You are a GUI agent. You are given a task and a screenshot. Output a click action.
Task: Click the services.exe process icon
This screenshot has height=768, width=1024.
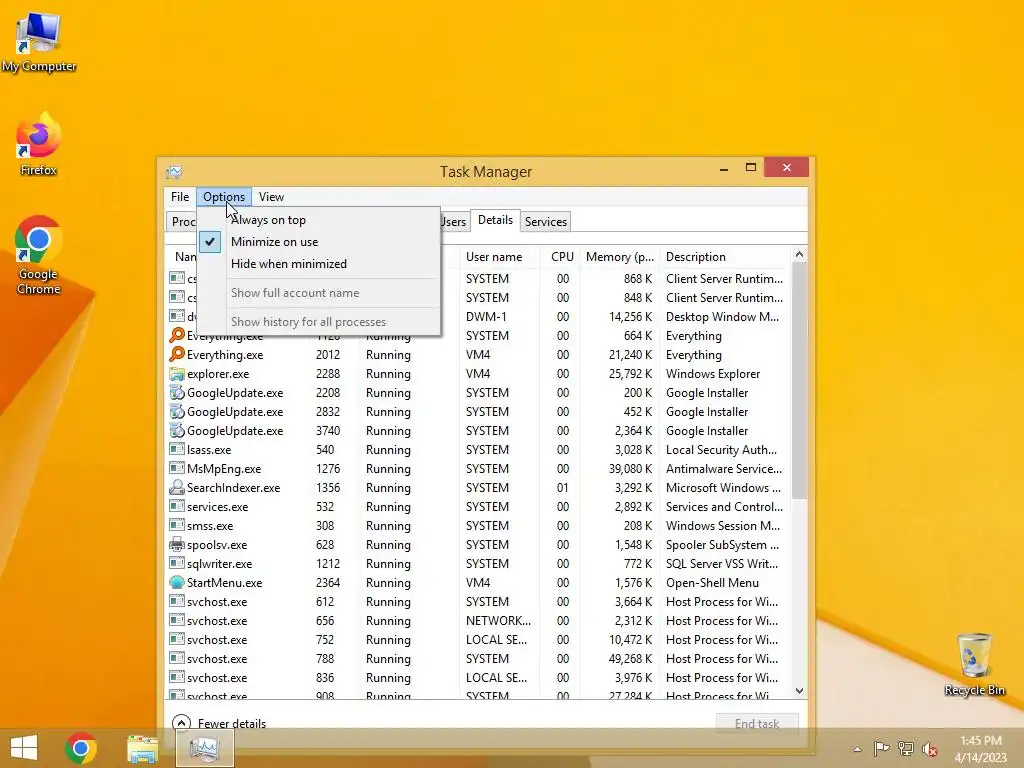click(176, 506)
